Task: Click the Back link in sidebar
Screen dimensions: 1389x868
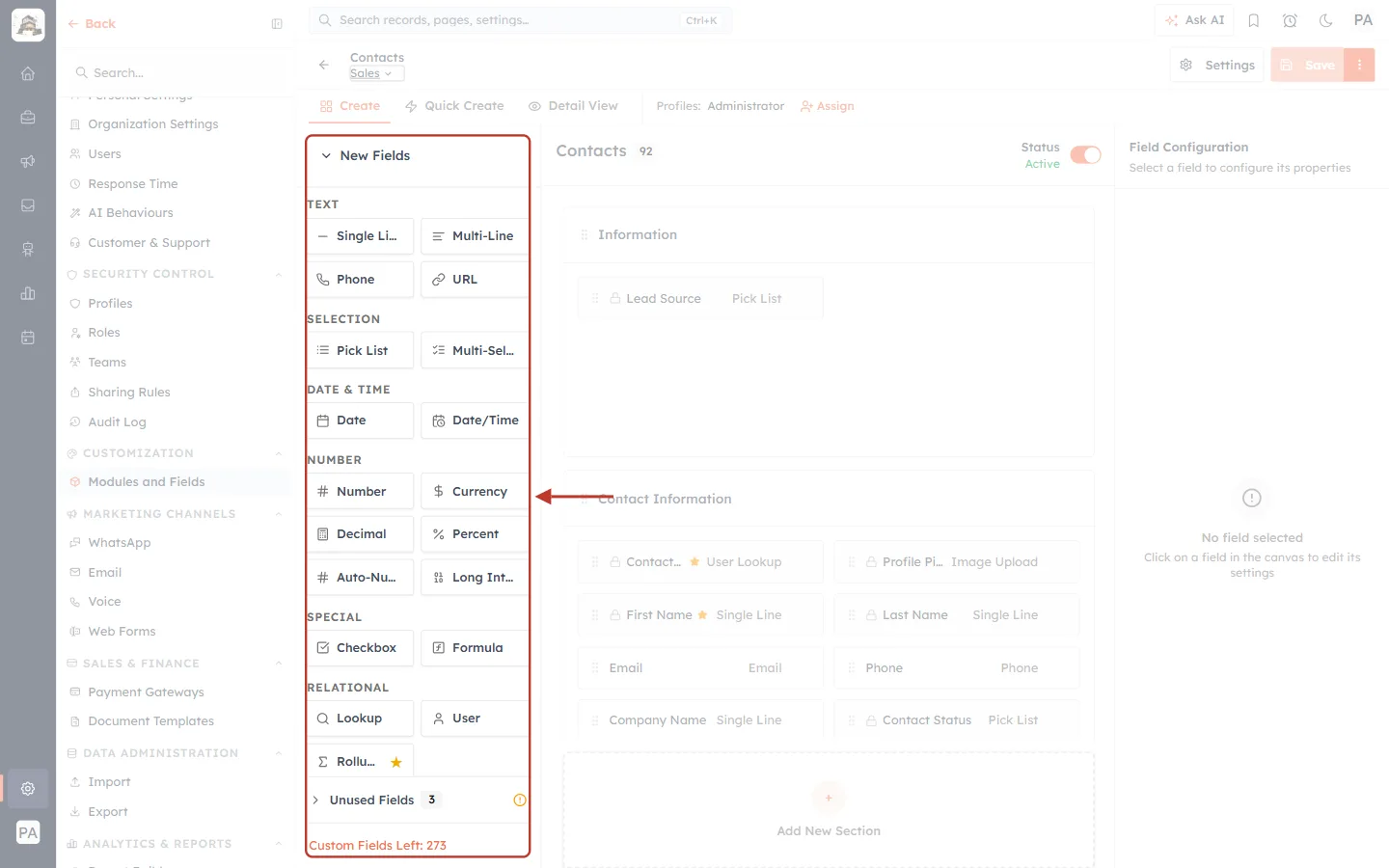Action: (x=92, y=24)
